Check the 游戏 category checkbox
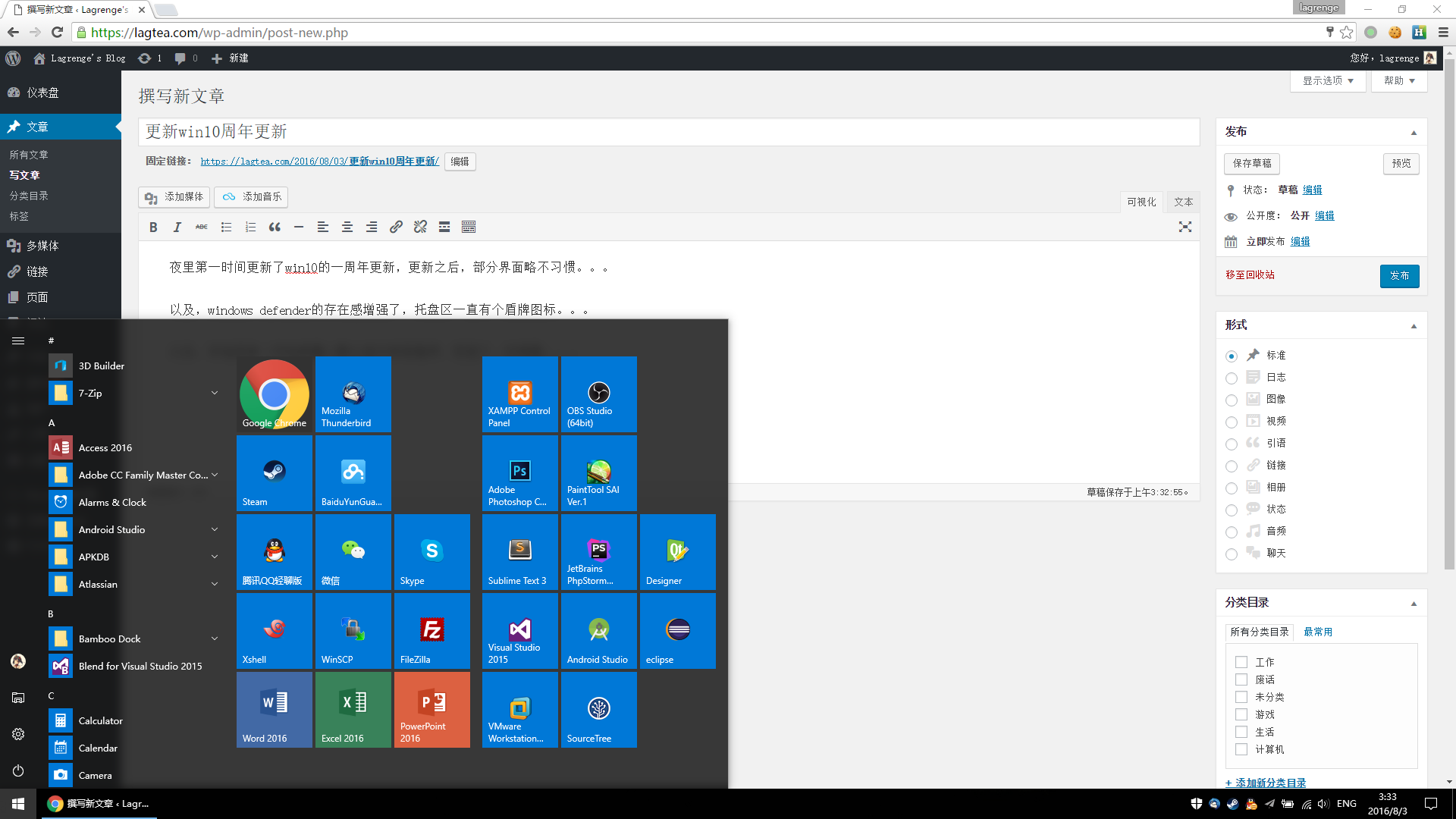Image resolution: width=1456 pixels, height=819 pixels. [x=1241, y=714]
